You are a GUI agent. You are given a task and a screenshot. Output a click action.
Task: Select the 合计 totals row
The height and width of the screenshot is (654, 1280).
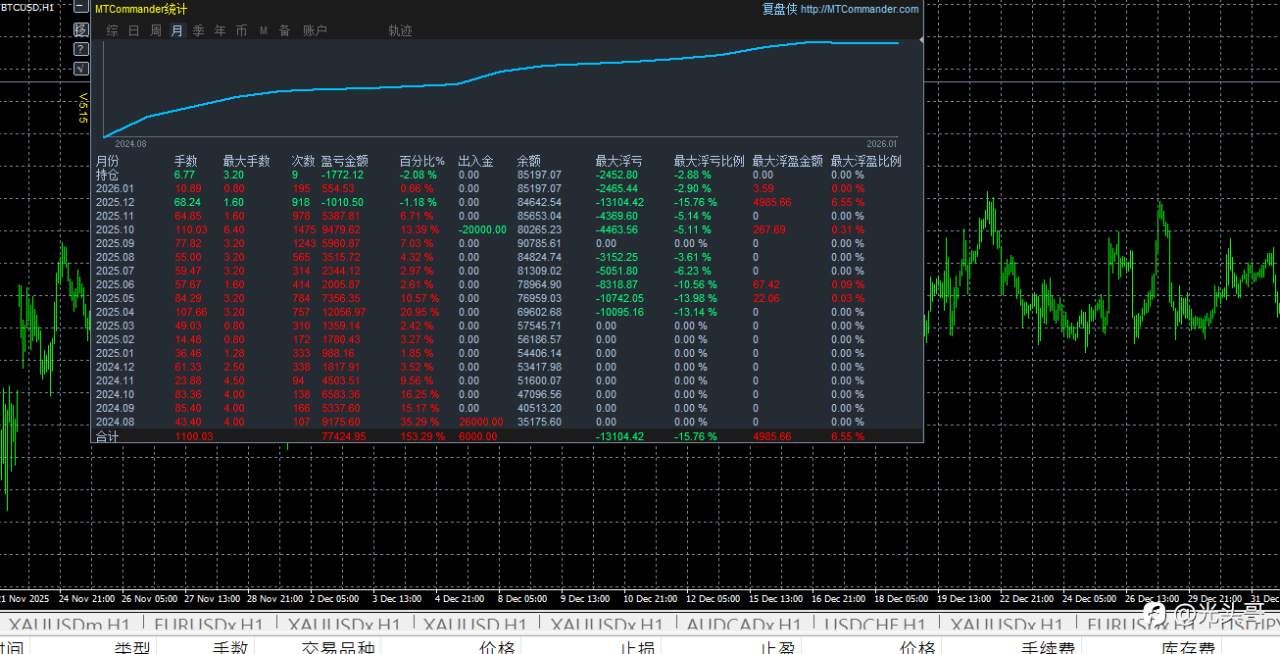(509, 437)
